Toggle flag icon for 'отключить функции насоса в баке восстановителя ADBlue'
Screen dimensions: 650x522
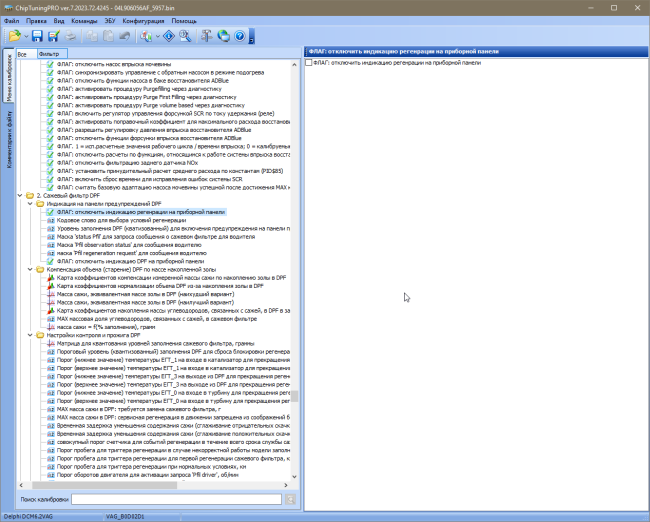click(x=51, y=80)
